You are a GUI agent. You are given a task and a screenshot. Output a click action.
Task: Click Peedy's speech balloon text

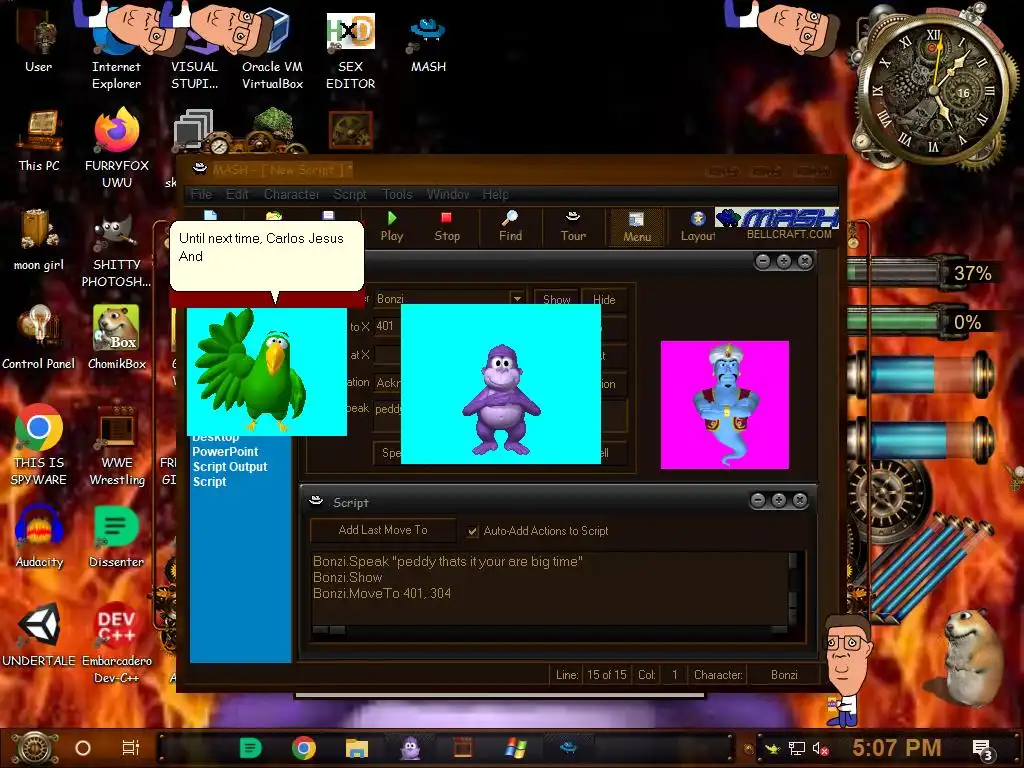[261, 247]
